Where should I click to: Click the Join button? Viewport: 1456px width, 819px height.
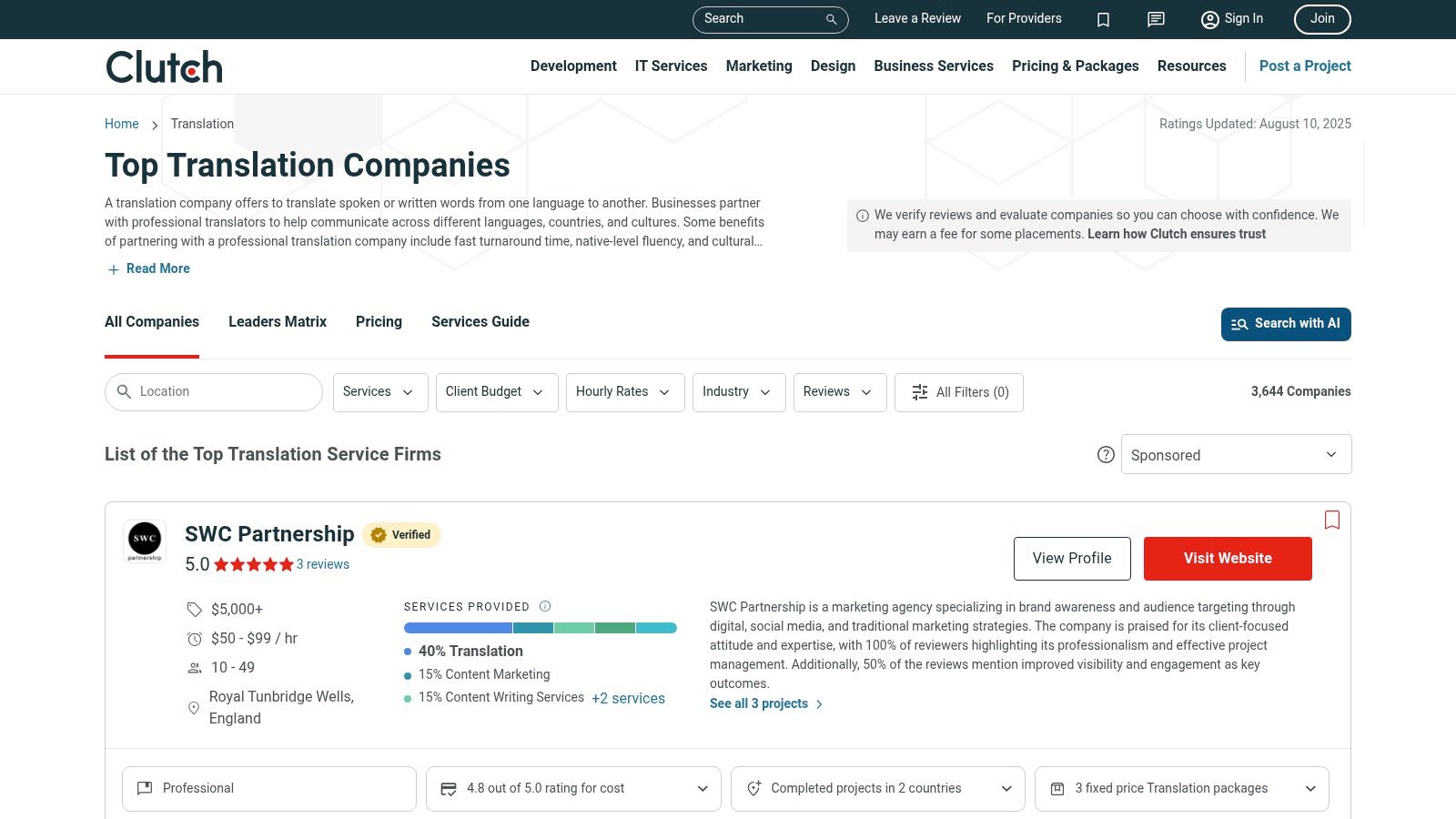[x=1322, y=19]
